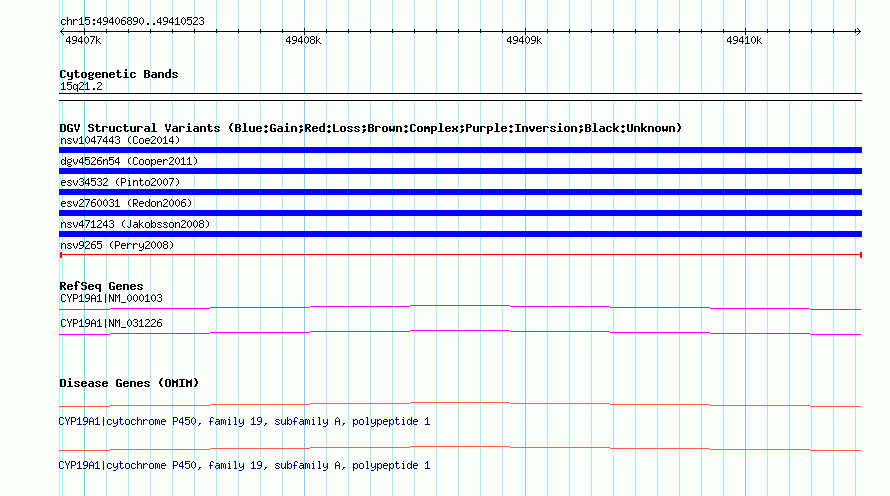Open variant nsv471243 (Jakobsson2008) label
The width and height of the screenshot is (890, 496).
click(135, 224)
